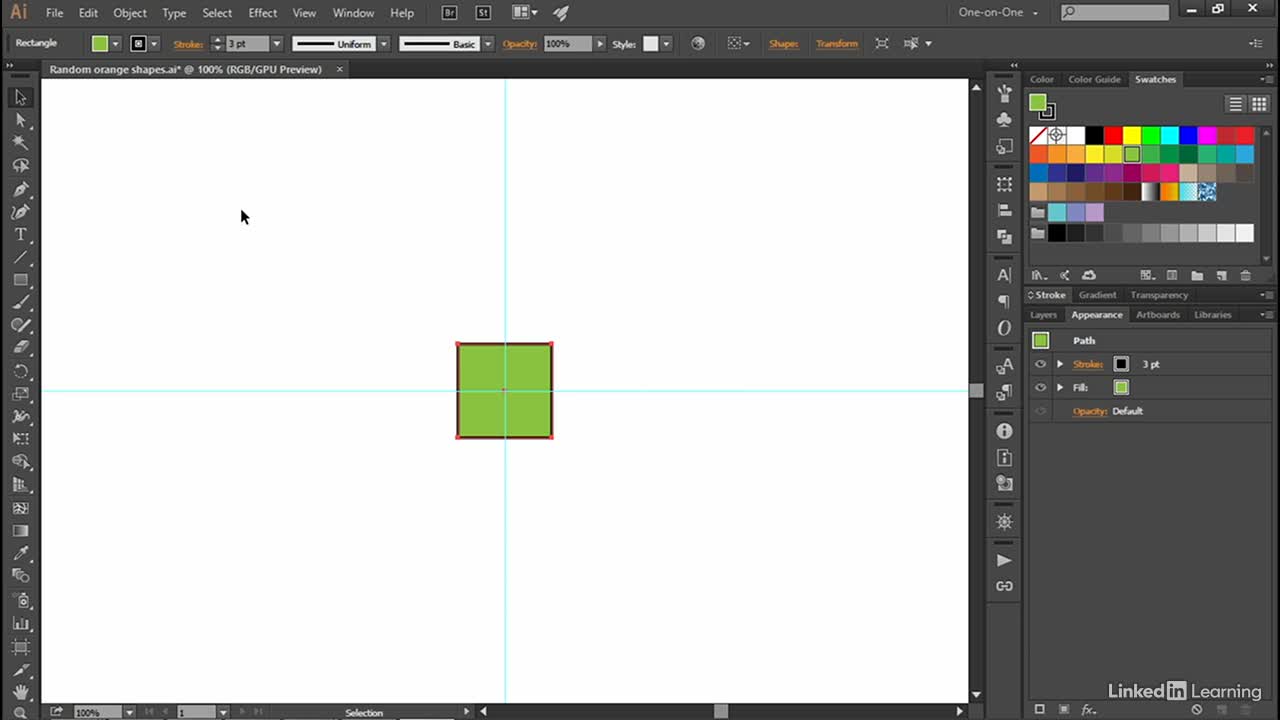Open the zoom level dropdown at bottom
This screenshot has width=1280, height=720.
(130, 712)
